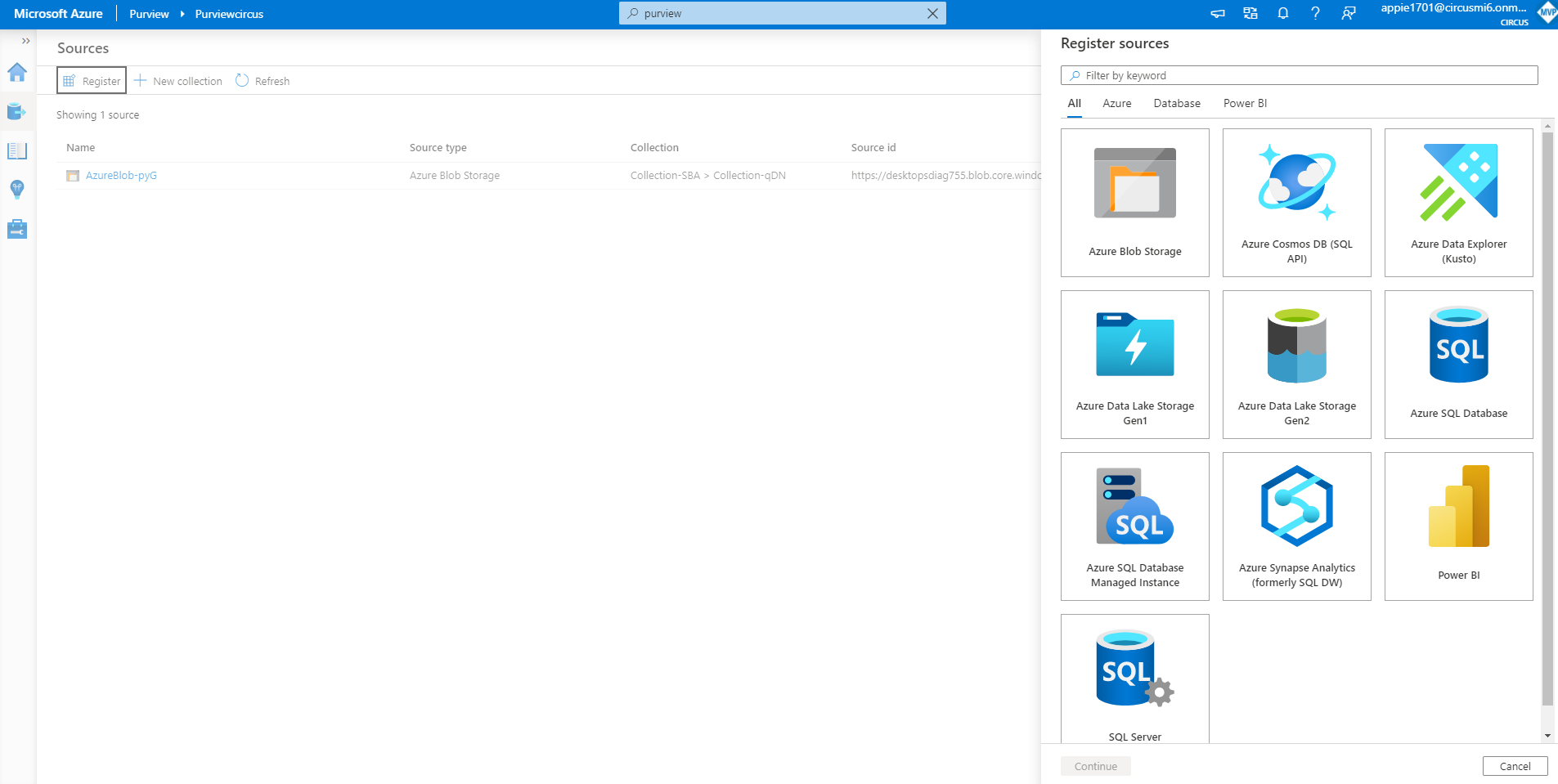The height and width of the screenshot is (784, 1558).
Task: Choose the Azure SQL Database tile
Action: [x=1458, y=365]
